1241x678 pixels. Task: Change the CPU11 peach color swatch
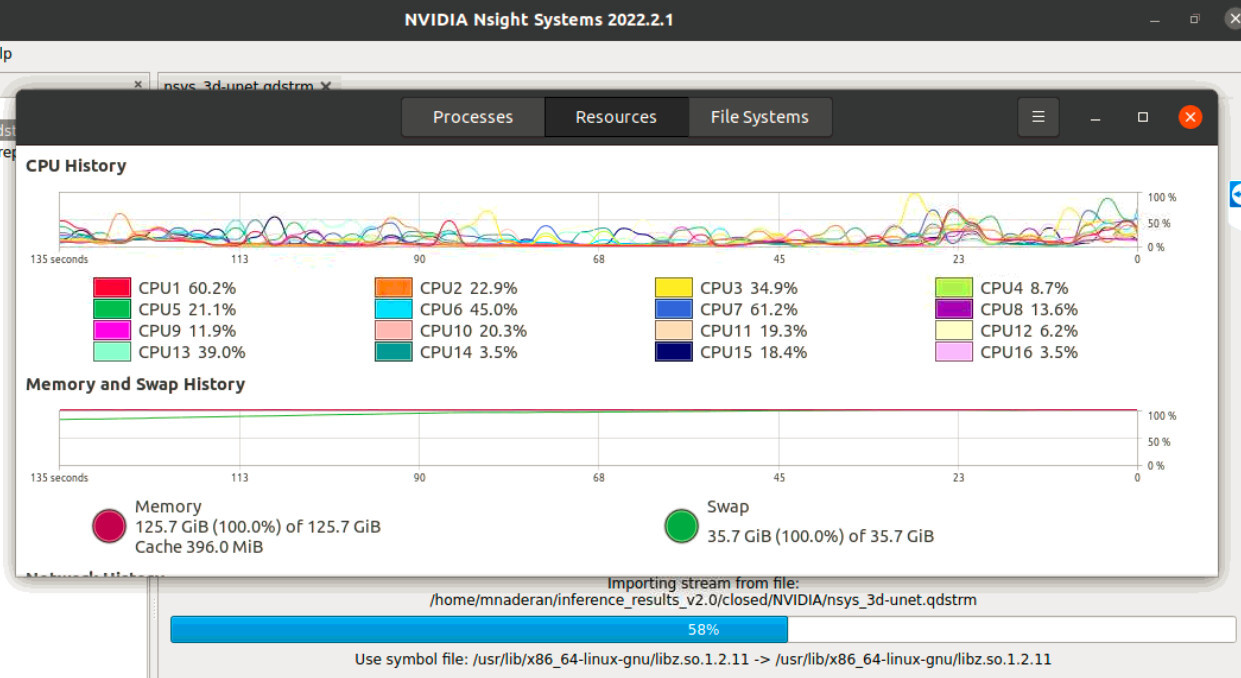(674, 331)
